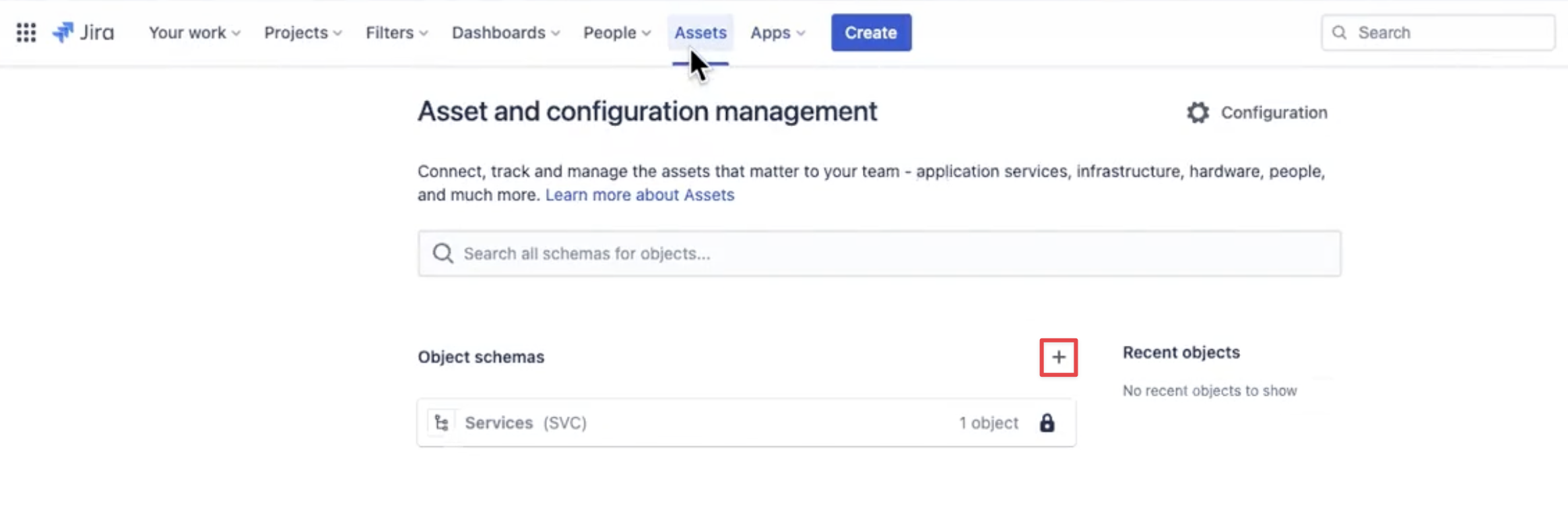Open the Dashboards dropdown menu

(505, 32)
